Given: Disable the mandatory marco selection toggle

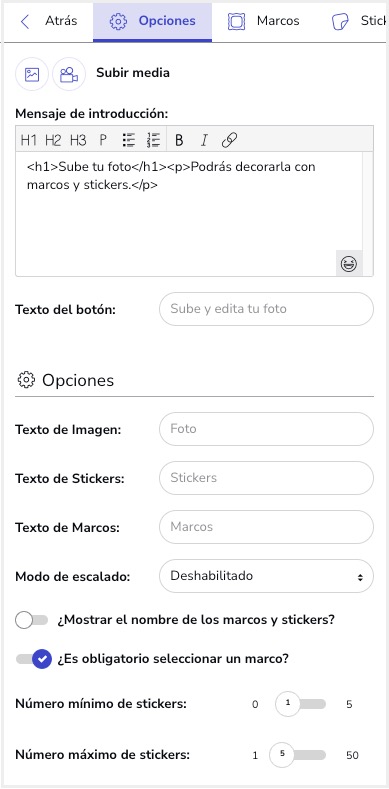Looking at the screenshot, I should (34, 659).
